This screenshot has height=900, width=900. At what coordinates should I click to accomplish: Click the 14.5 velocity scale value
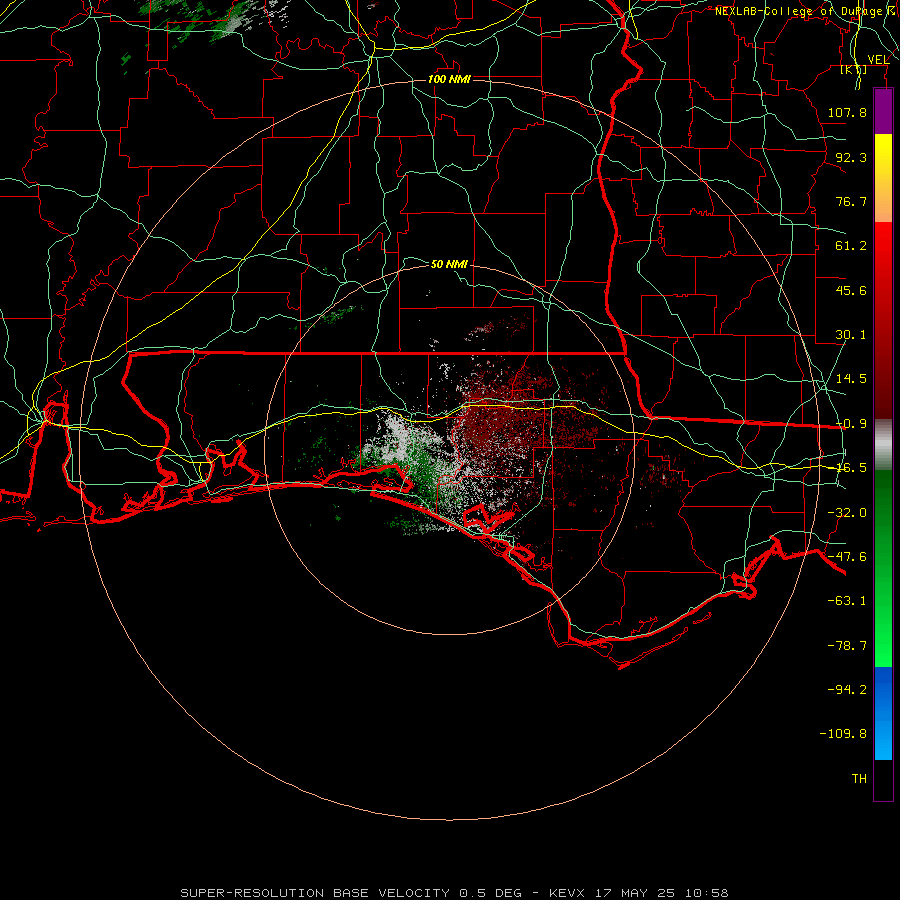coord(851,379)
